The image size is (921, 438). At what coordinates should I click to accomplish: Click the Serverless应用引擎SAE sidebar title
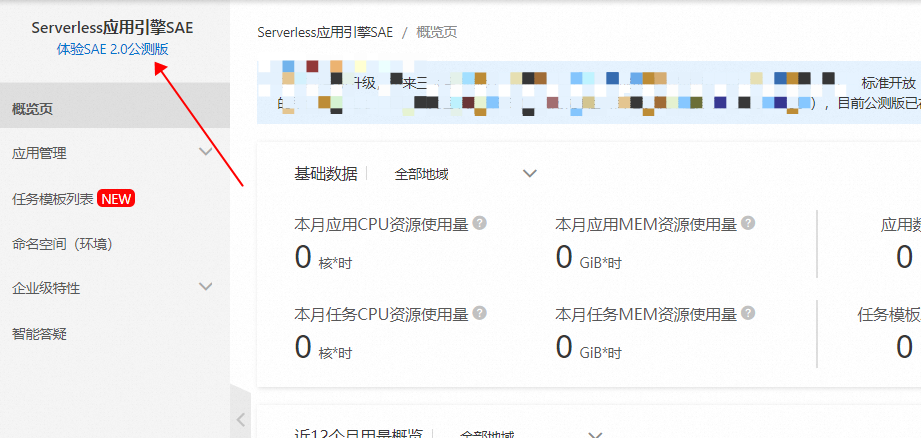pyautogui.click(x=112, y=28)
